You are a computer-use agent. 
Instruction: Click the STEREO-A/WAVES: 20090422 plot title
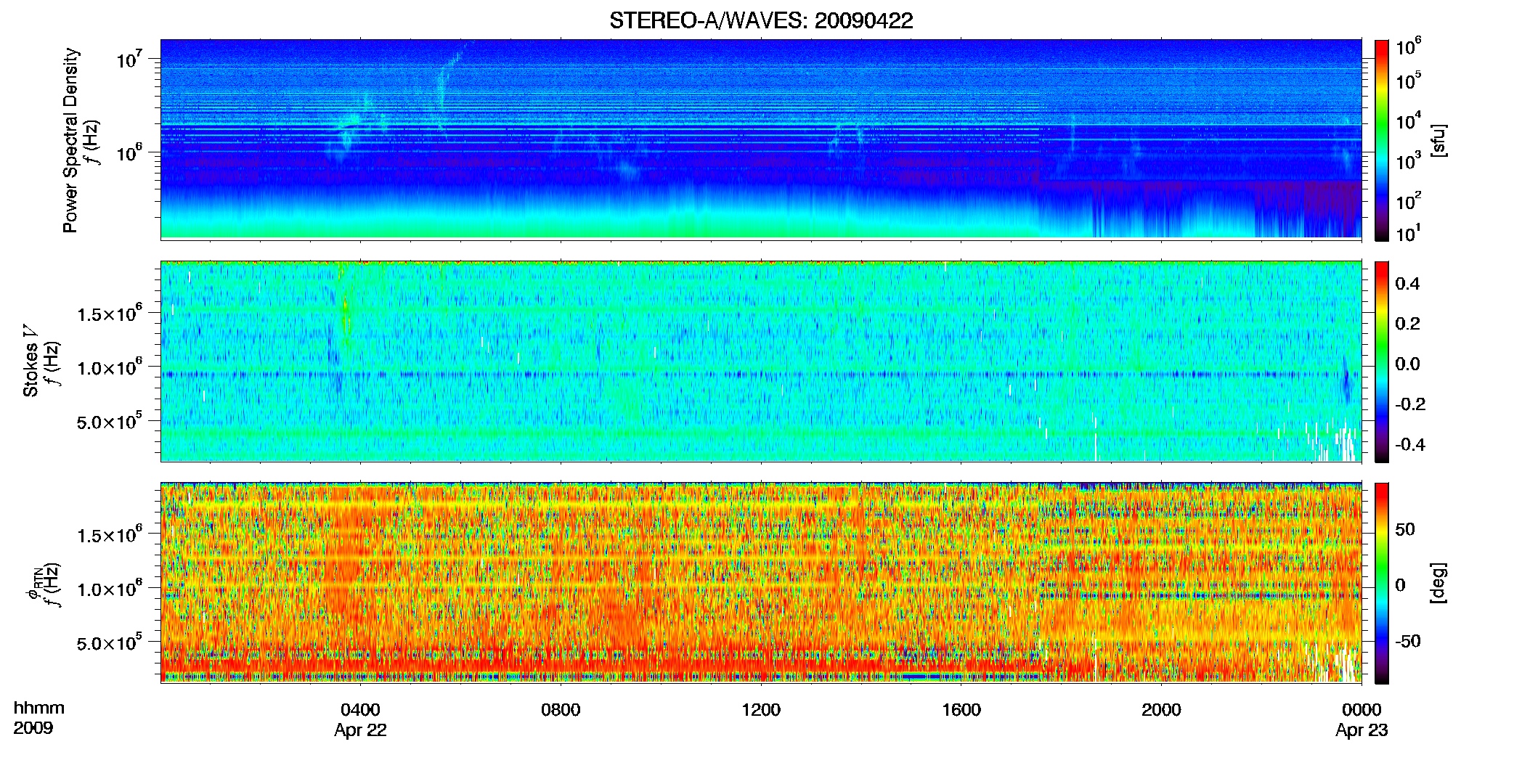761,20
